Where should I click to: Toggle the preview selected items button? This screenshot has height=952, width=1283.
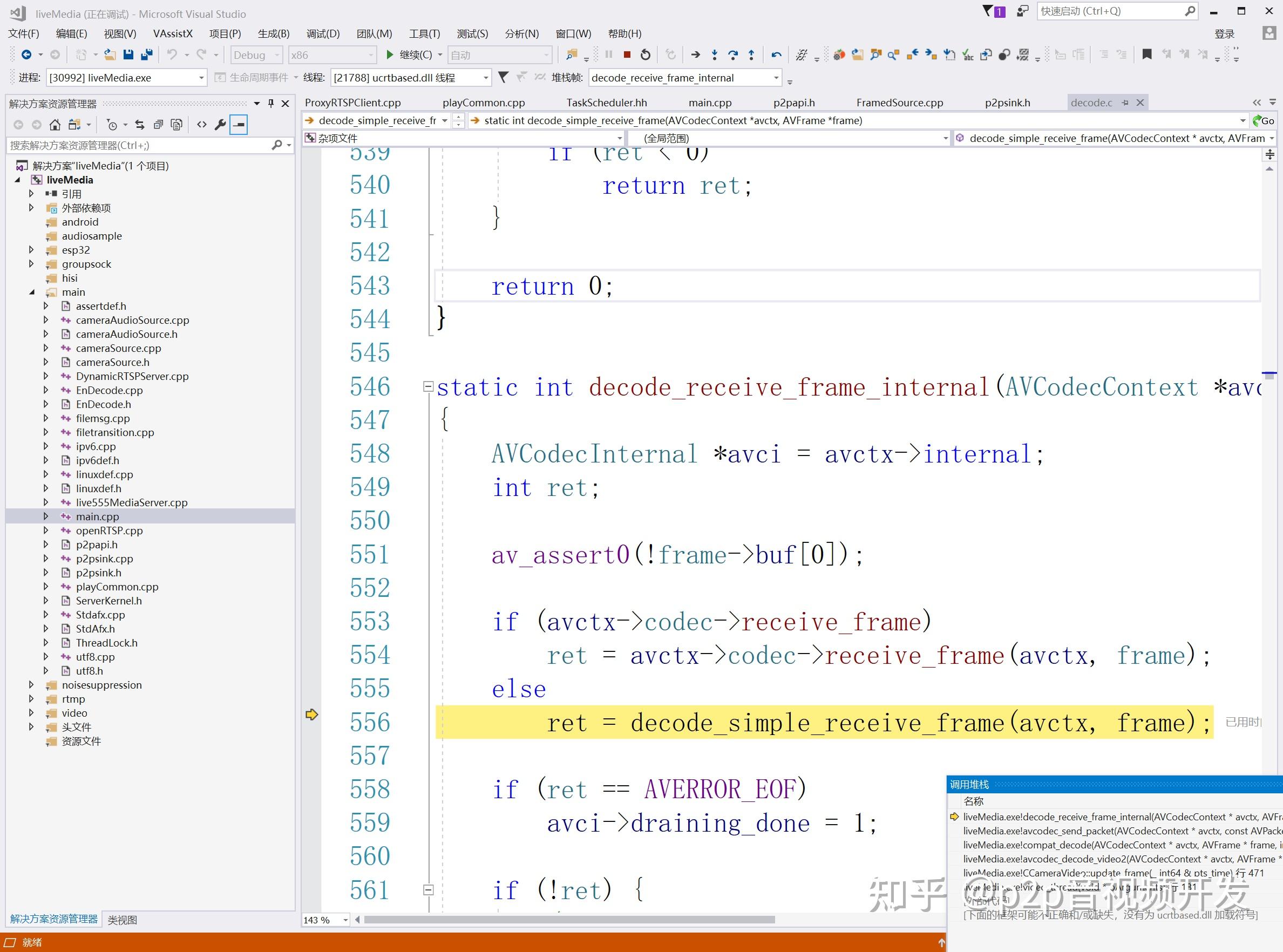(x=239, y=125)
